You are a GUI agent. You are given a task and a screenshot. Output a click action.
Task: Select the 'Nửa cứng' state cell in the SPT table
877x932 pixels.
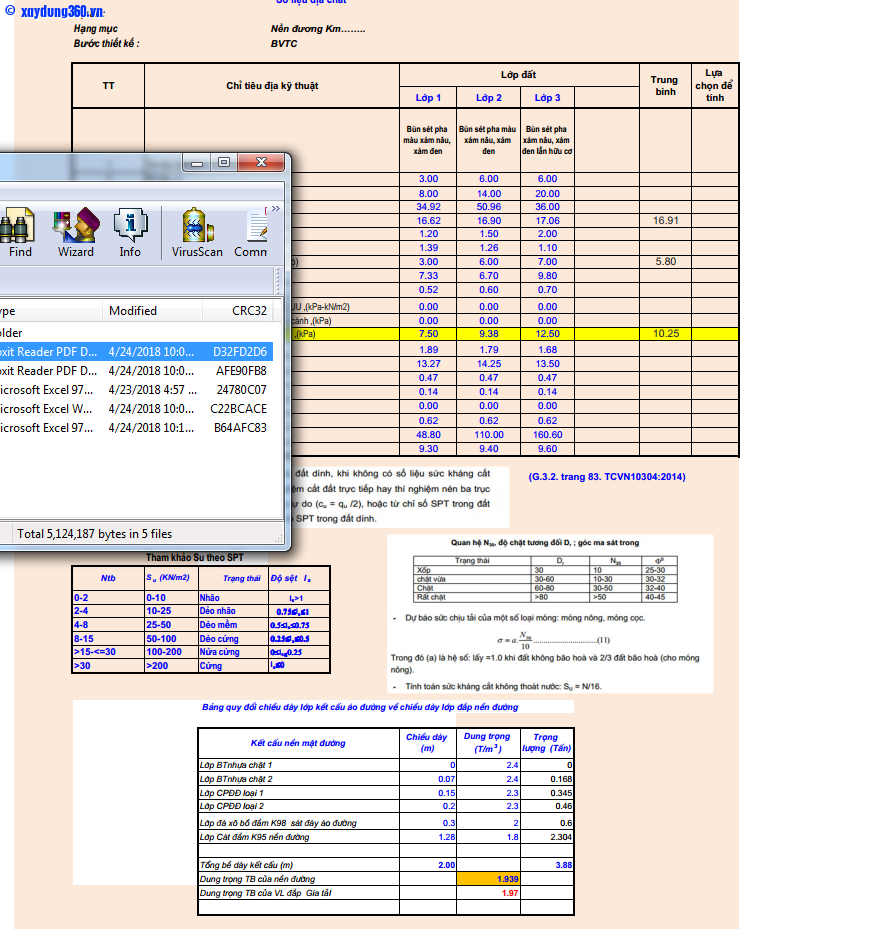233,652
